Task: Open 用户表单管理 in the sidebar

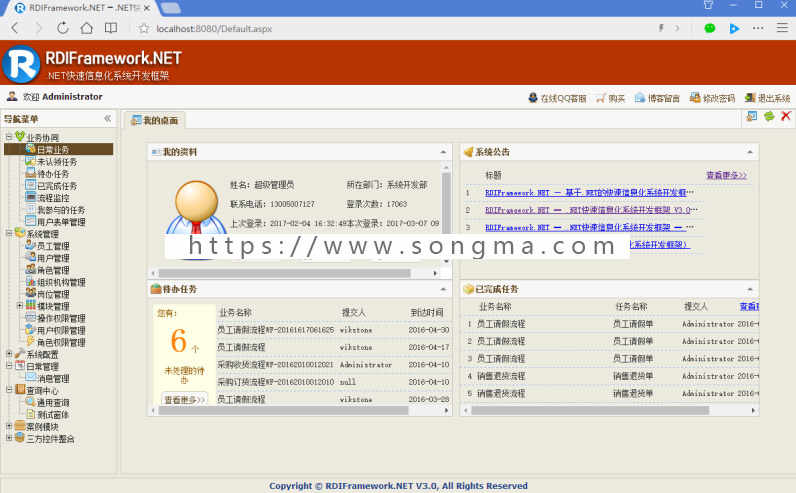Action: coord(61,222)
